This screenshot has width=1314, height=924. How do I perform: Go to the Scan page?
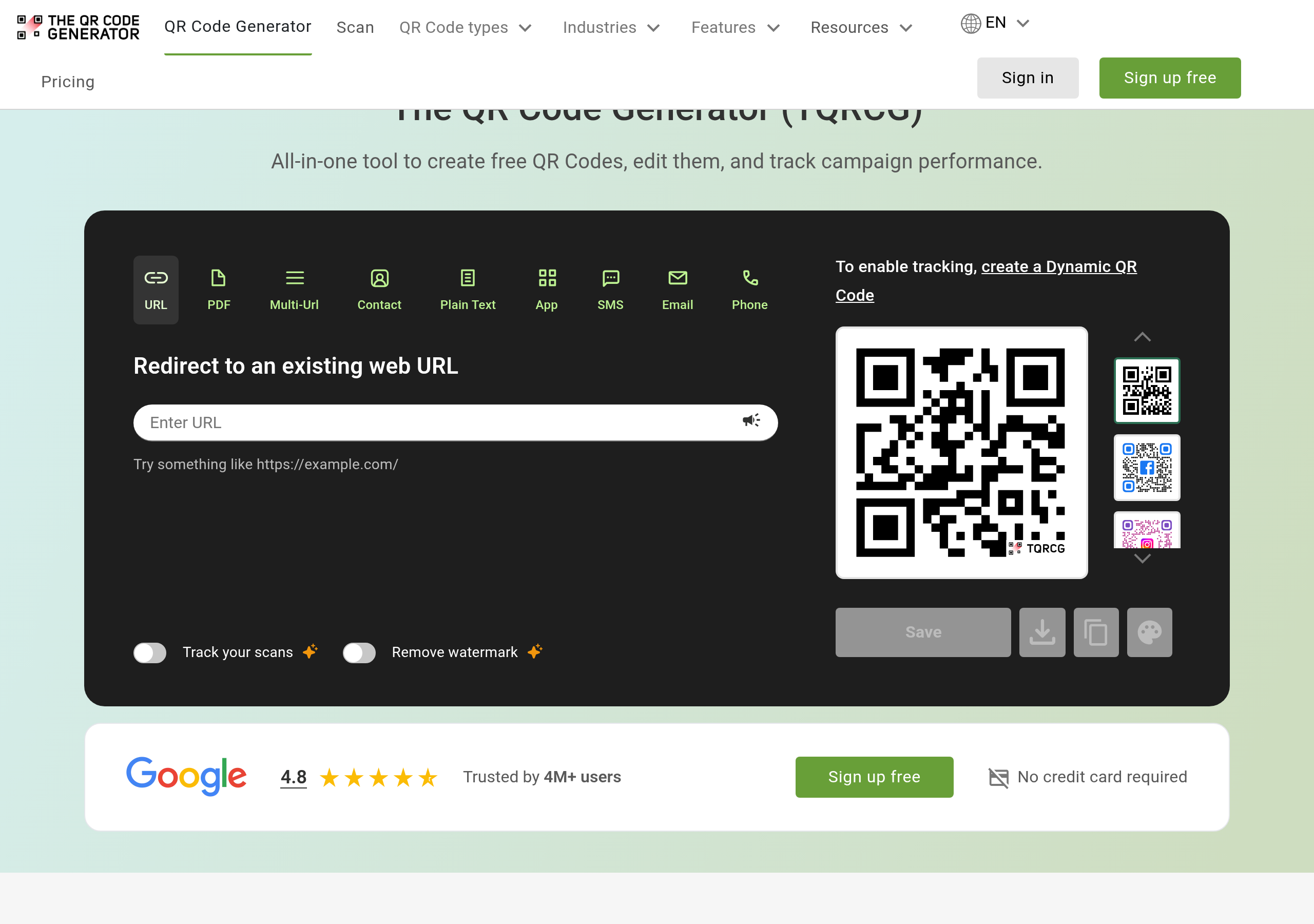click(x=355, y=28)
